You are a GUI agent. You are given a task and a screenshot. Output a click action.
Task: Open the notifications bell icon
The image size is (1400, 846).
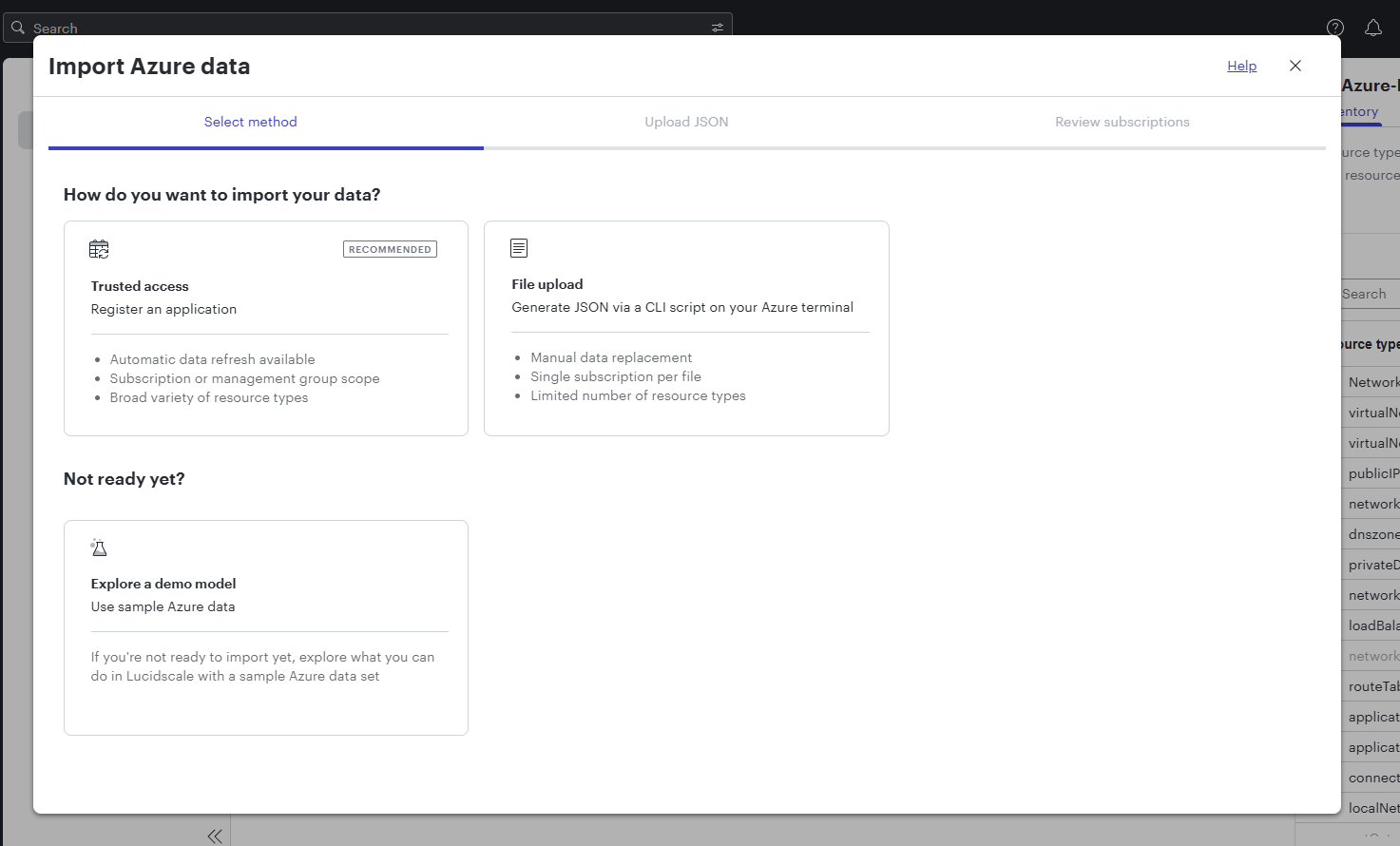[x=1372, y=28]
